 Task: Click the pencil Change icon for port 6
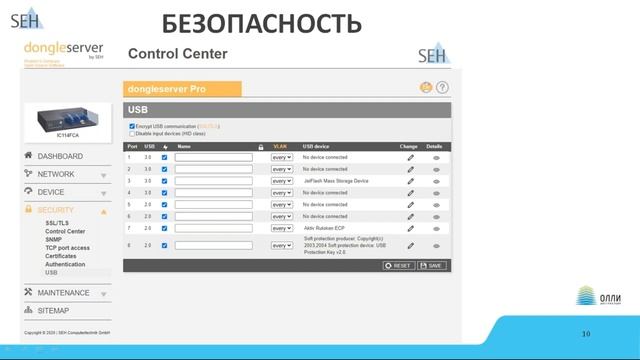click(411, 217)
